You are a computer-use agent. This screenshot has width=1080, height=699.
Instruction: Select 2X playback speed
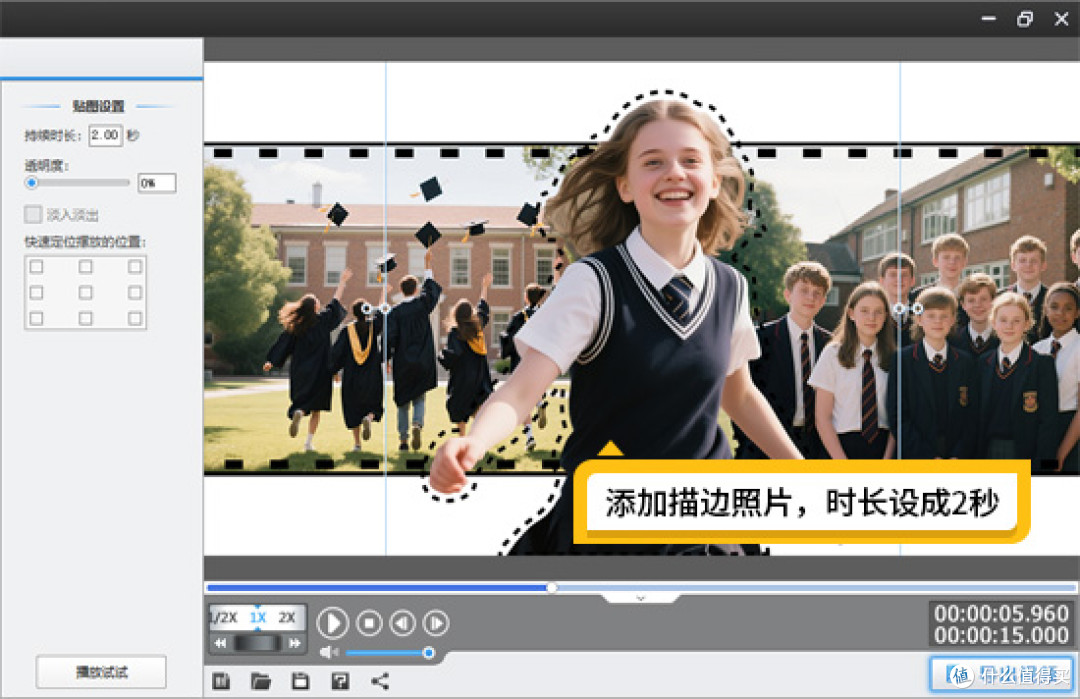[x=287, y=617]
